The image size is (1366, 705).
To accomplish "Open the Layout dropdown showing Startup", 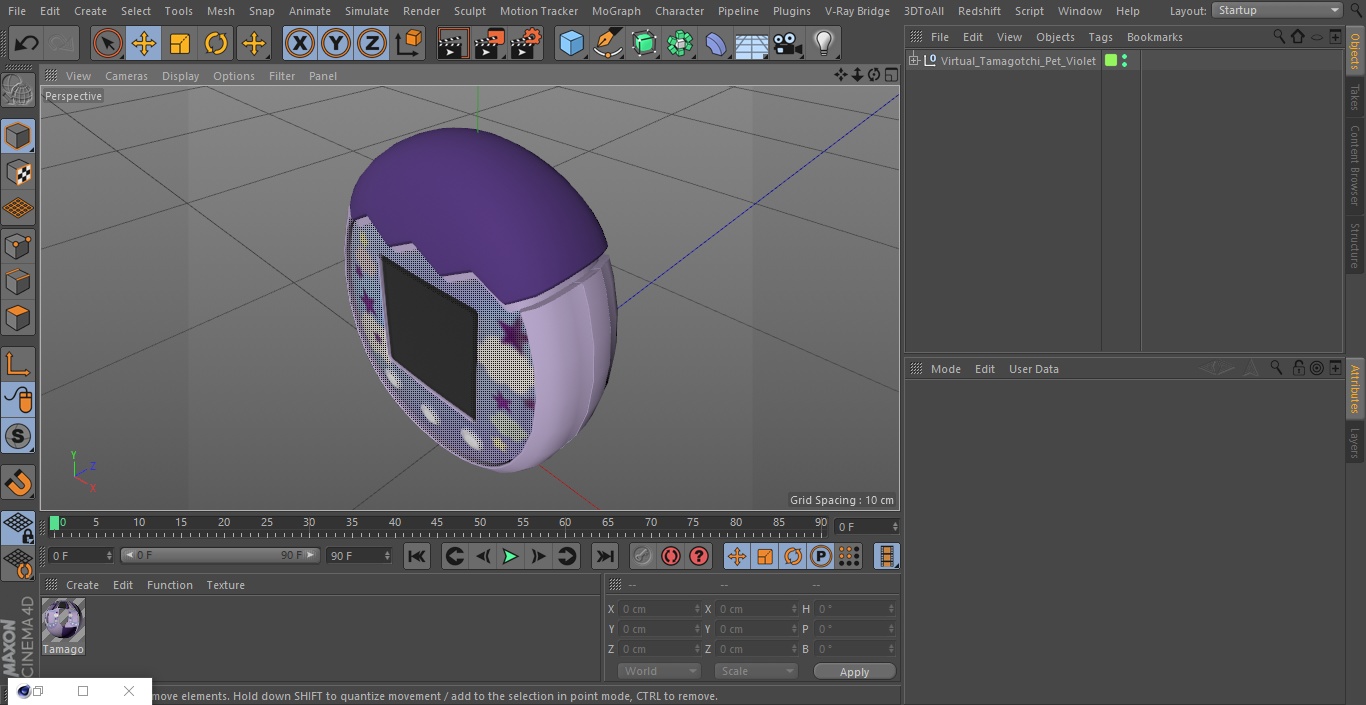I will [1278, 10].
